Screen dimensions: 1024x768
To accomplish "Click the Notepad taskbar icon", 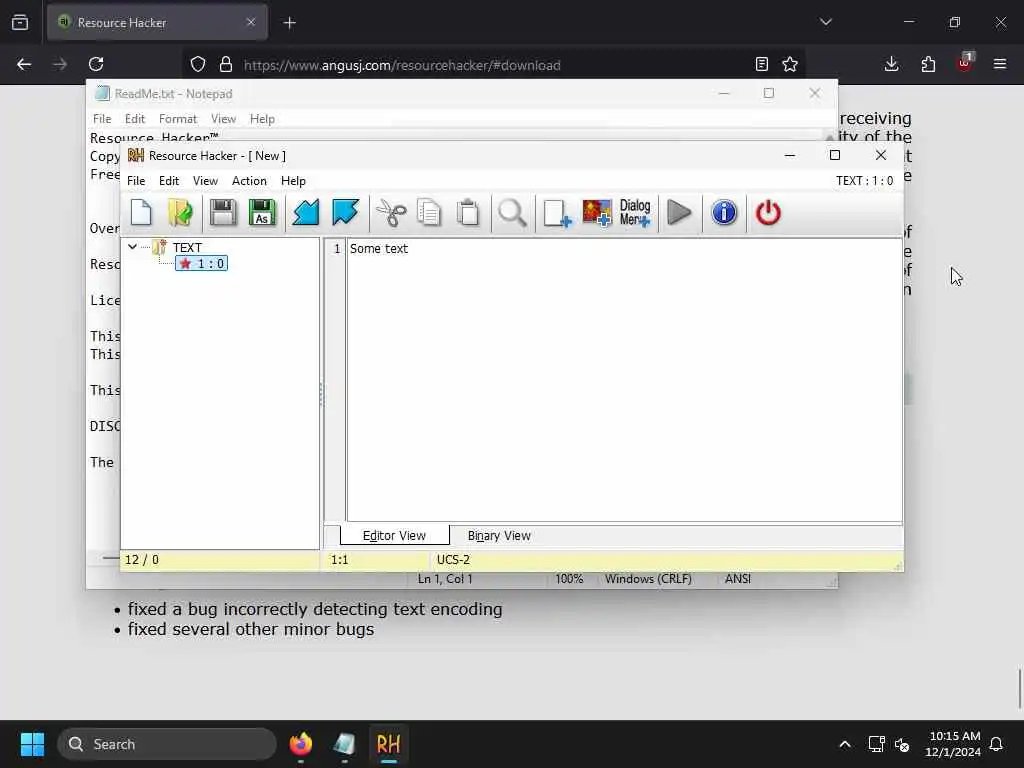I will 344,744.
